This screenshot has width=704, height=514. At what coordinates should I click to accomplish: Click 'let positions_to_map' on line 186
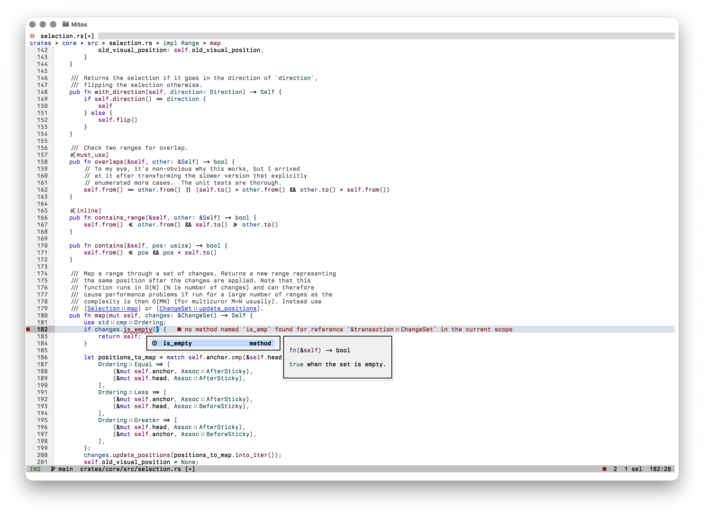(x=119, y=357)
